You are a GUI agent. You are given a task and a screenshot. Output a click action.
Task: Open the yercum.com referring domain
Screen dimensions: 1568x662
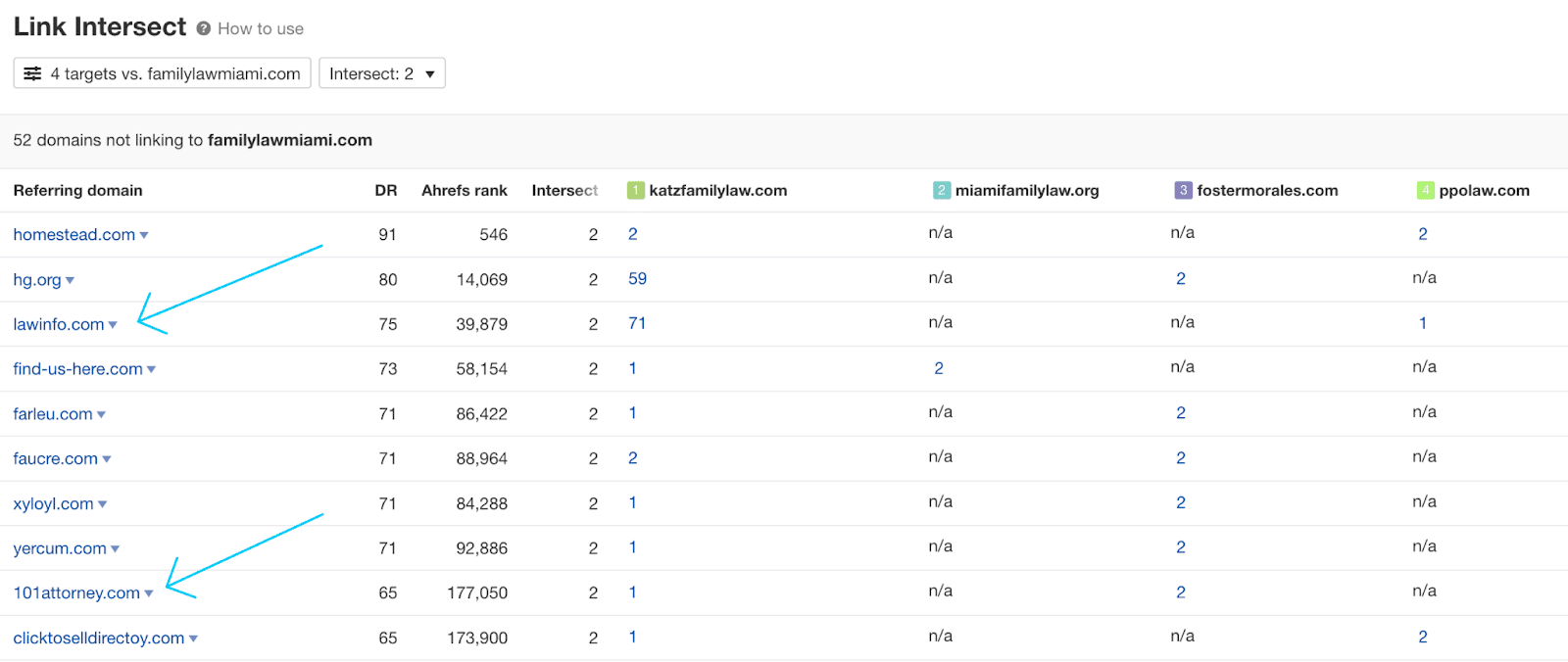(x=60, y=549)
